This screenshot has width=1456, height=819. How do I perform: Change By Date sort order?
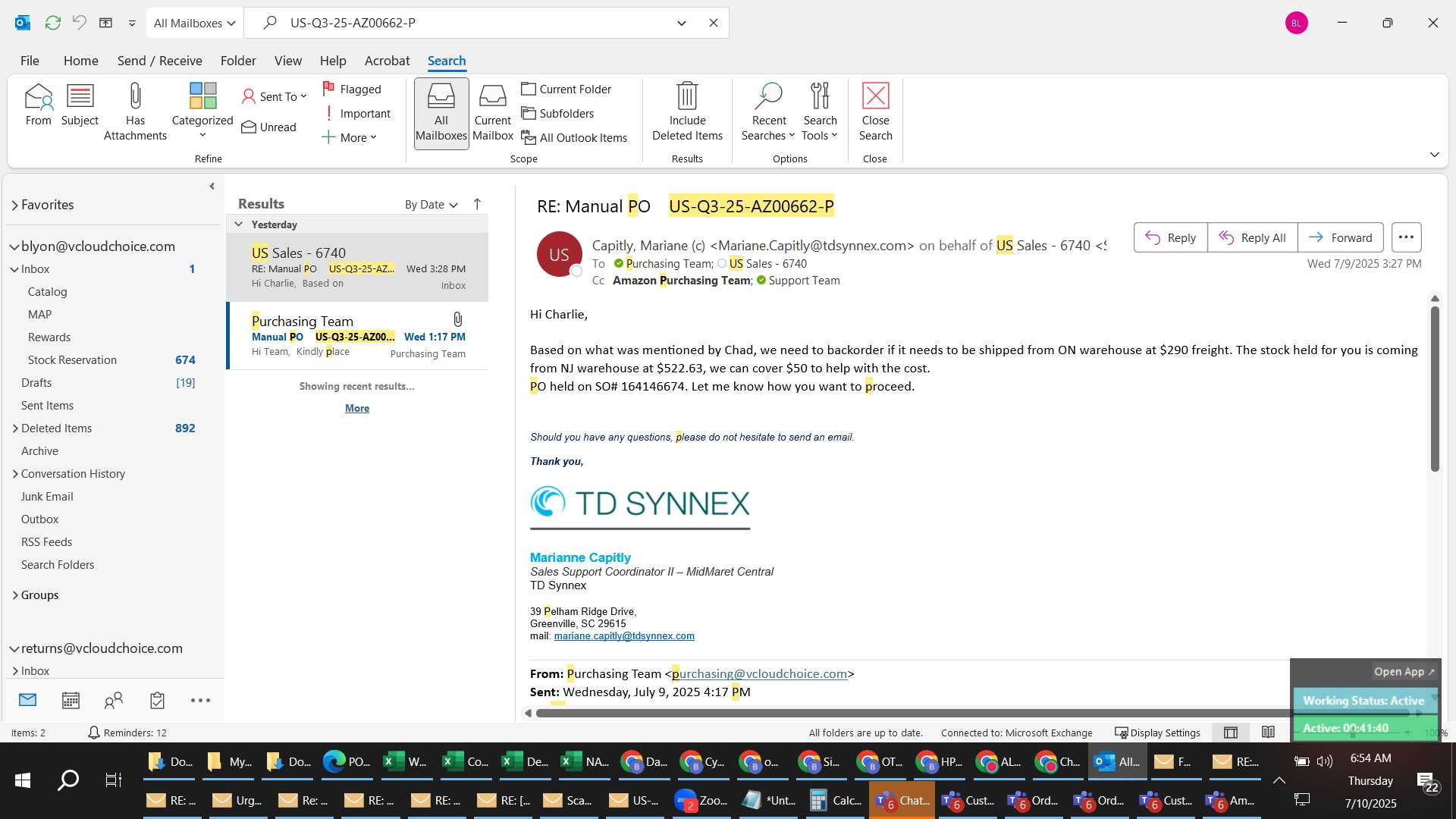click(431, 205)
